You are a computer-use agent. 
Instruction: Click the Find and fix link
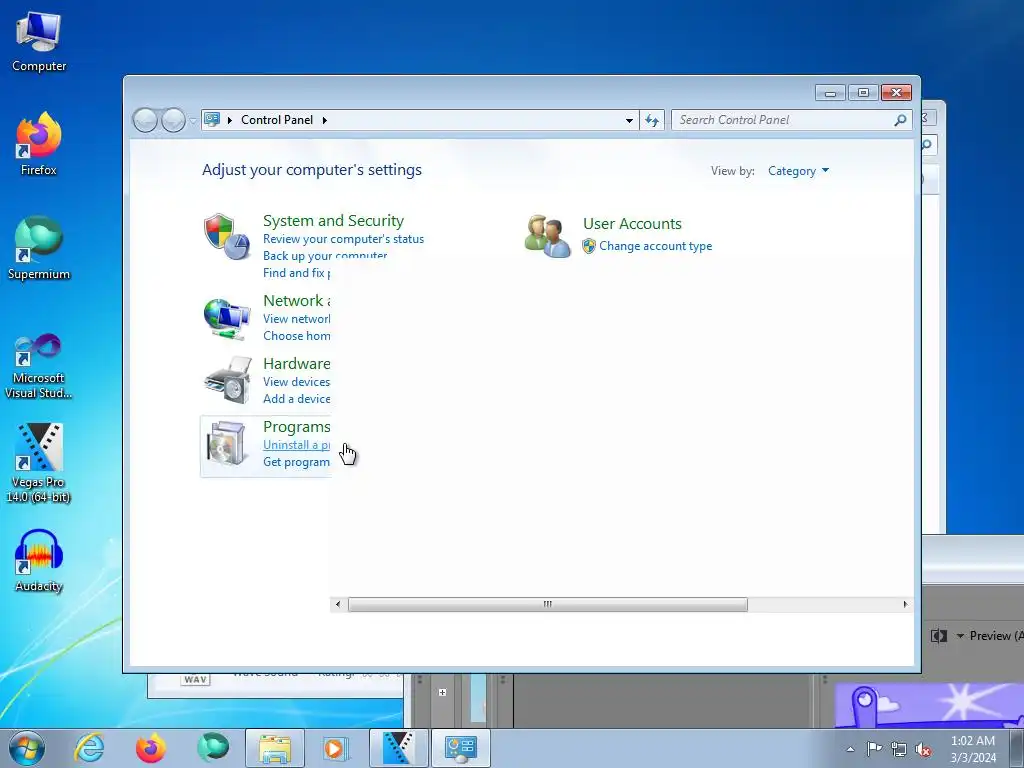[x=296, y=273]
